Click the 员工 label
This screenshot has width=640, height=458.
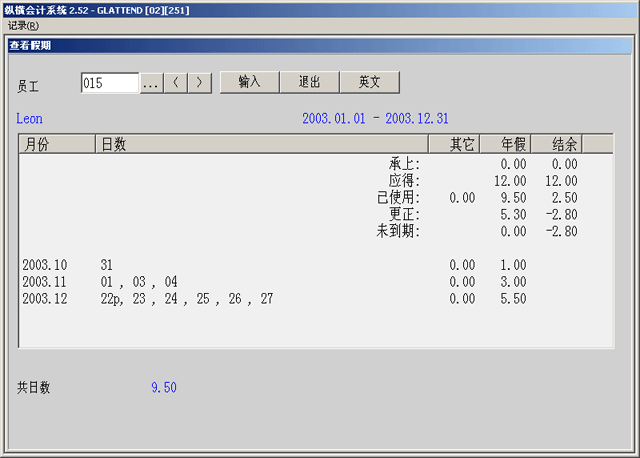click(x=28, y=86)
